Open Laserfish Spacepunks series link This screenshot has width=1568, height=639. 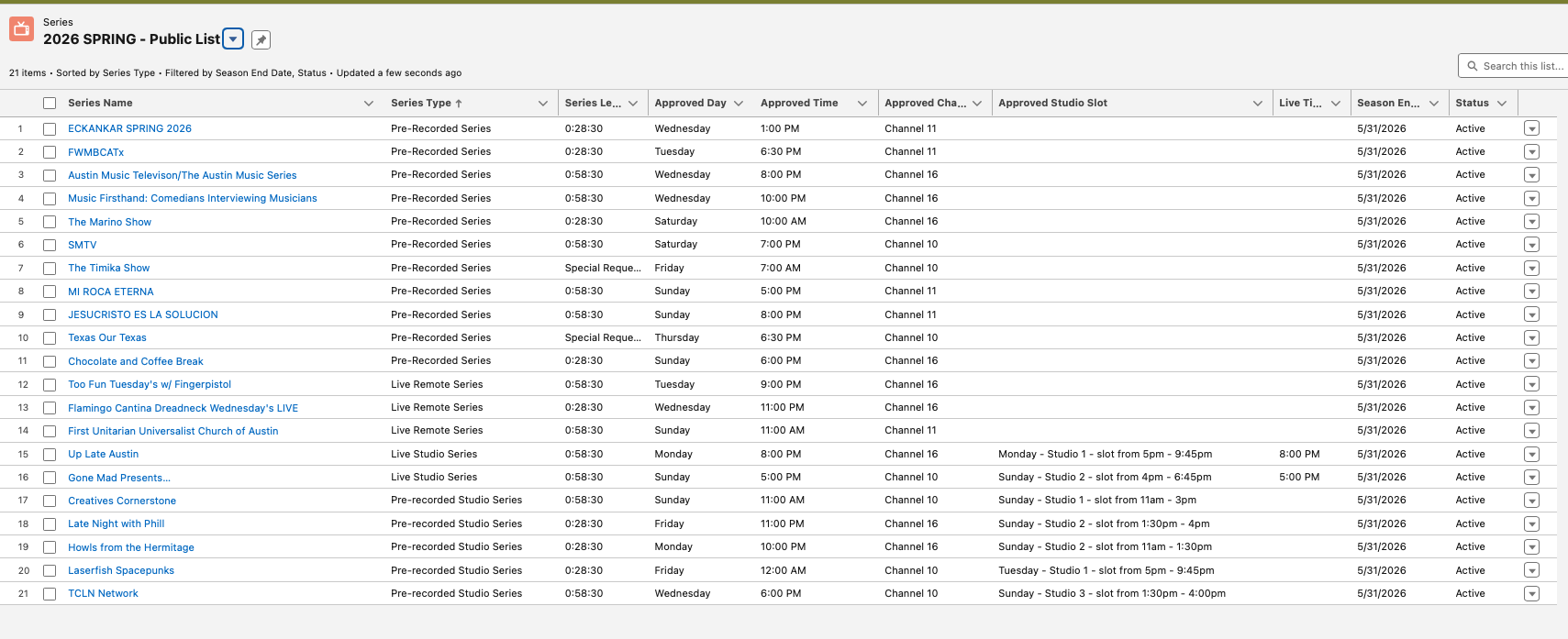click(121, 570)
